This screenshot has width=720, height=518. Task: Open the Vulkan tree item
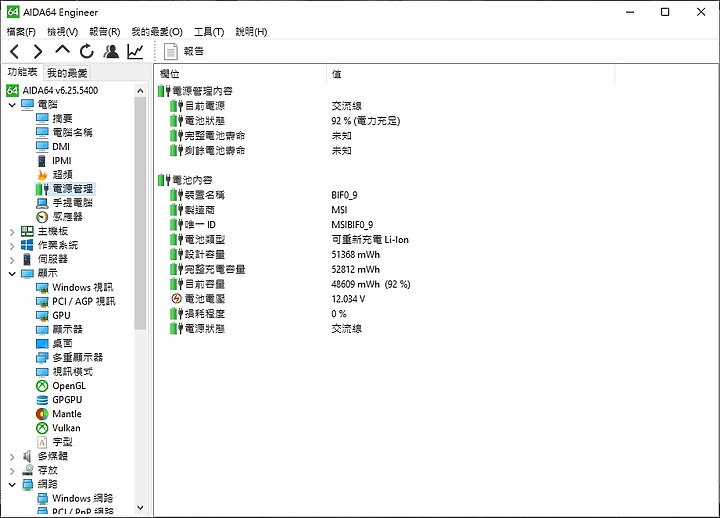(66, 428)
